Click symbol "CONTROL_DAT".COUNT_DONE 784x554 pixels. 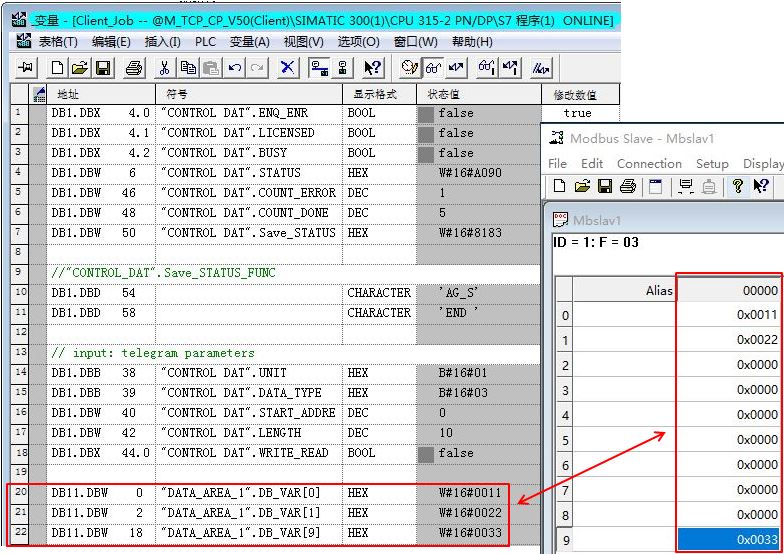pos(244,212)
